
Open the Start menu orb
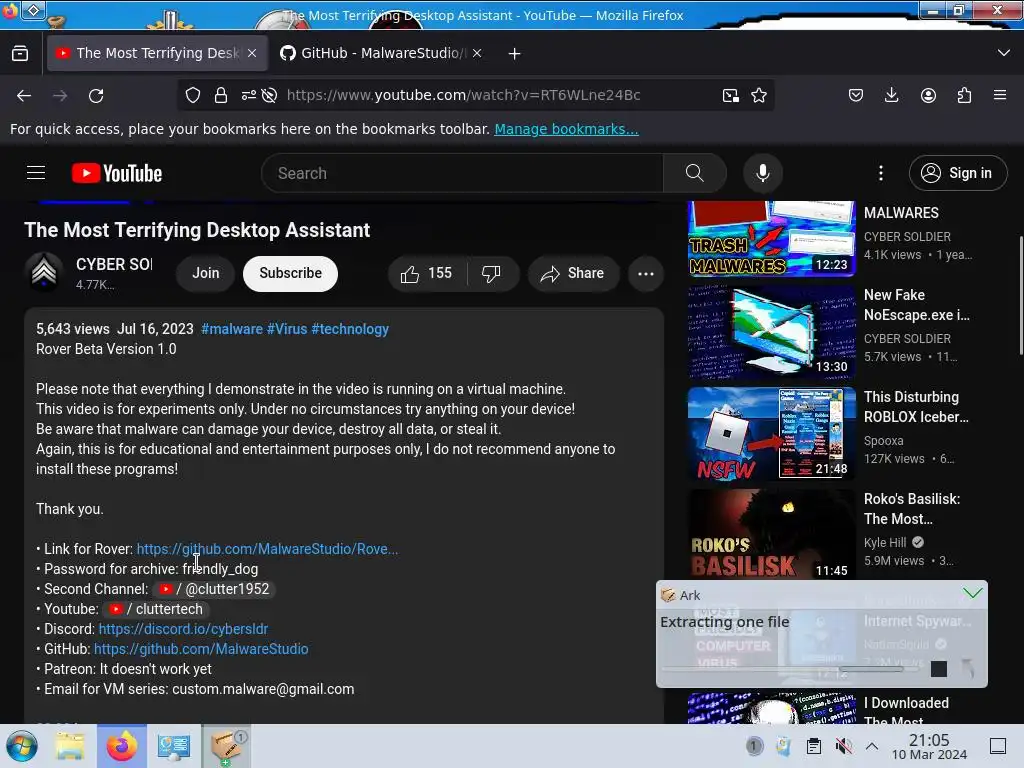click(x=22, y=746)
